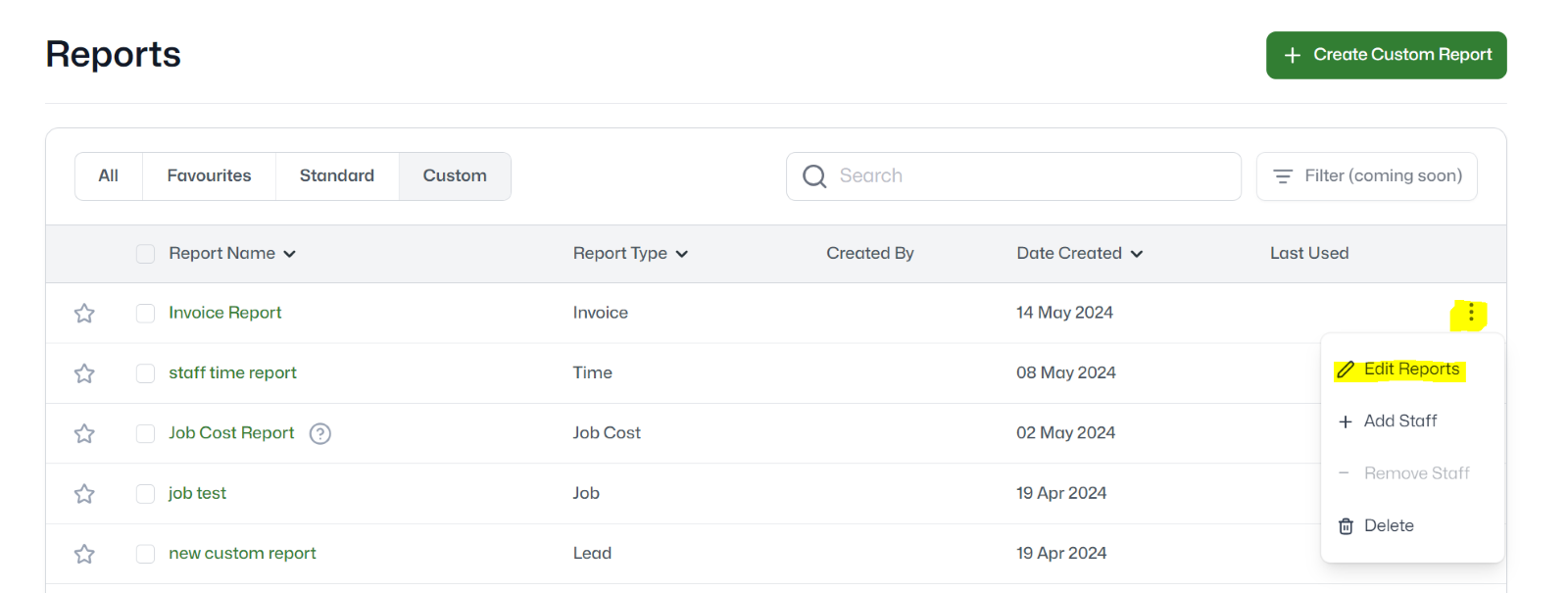Viewport: 1568px width, 593px height.
Task: Star the job test report
Action: click(x=84, y=493)
